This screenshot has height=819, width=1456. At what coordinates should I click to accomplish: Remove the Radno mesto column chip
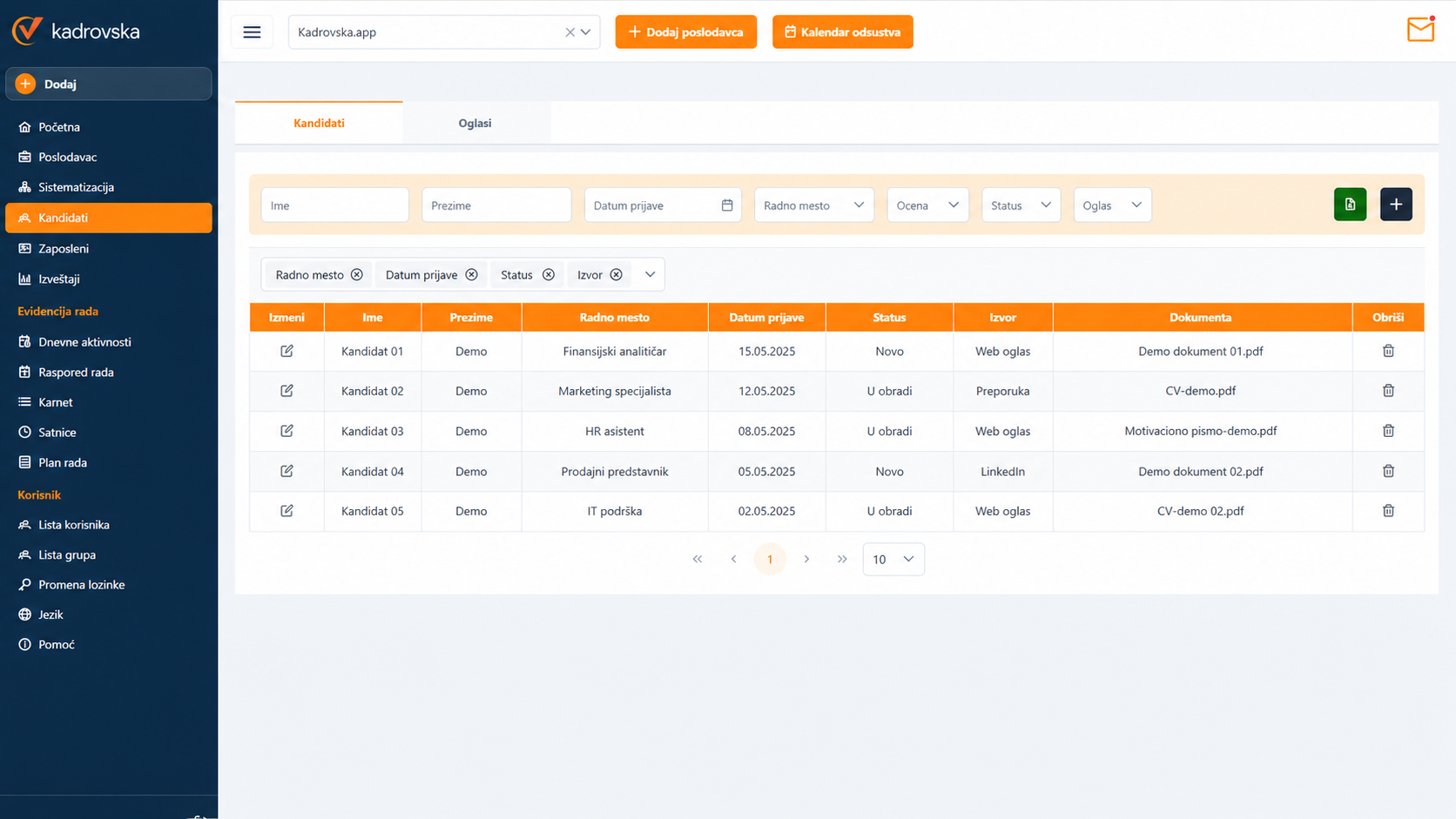pos(357,275)
